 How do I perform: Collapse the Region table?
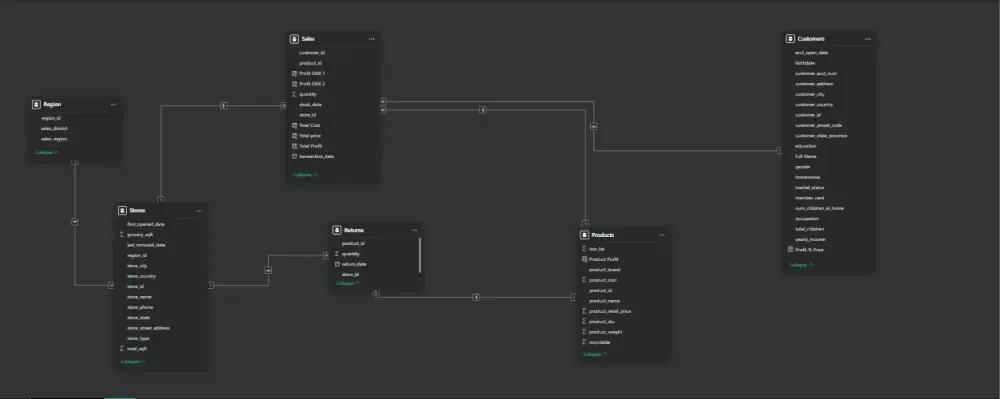coord(47,153)
